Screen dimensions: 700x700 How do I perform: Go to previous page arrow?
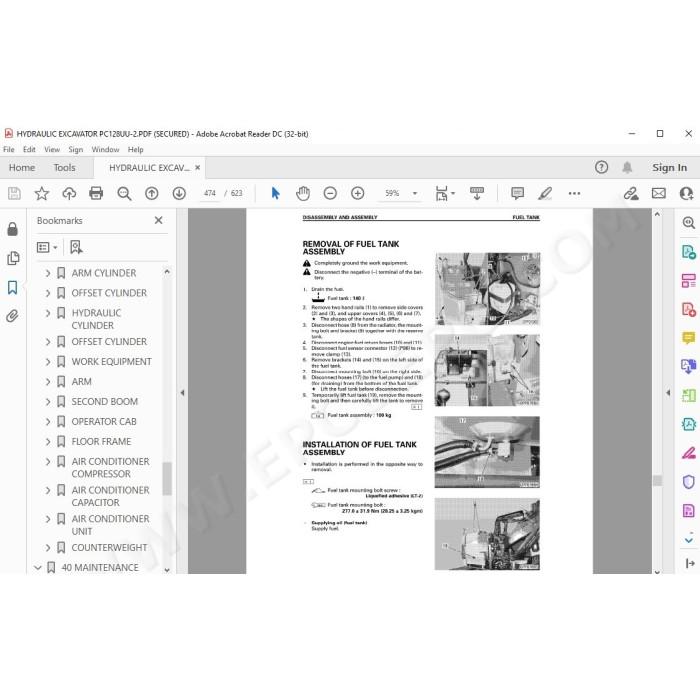[x=152, y=193]
